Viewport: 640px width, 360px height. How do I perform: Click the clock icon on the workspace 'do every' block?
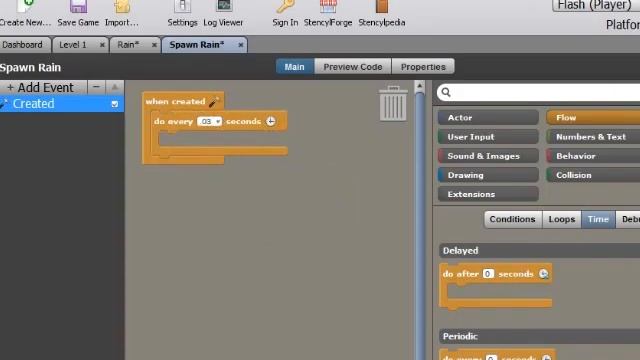[271, 121]
